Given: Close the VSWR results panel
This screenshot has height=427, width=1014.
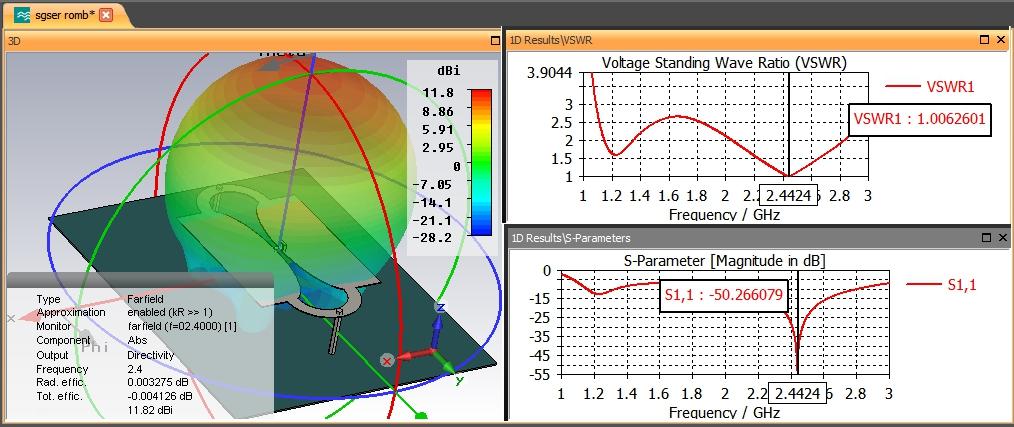Looking at the screenshot, I should tap(1002, 40).
